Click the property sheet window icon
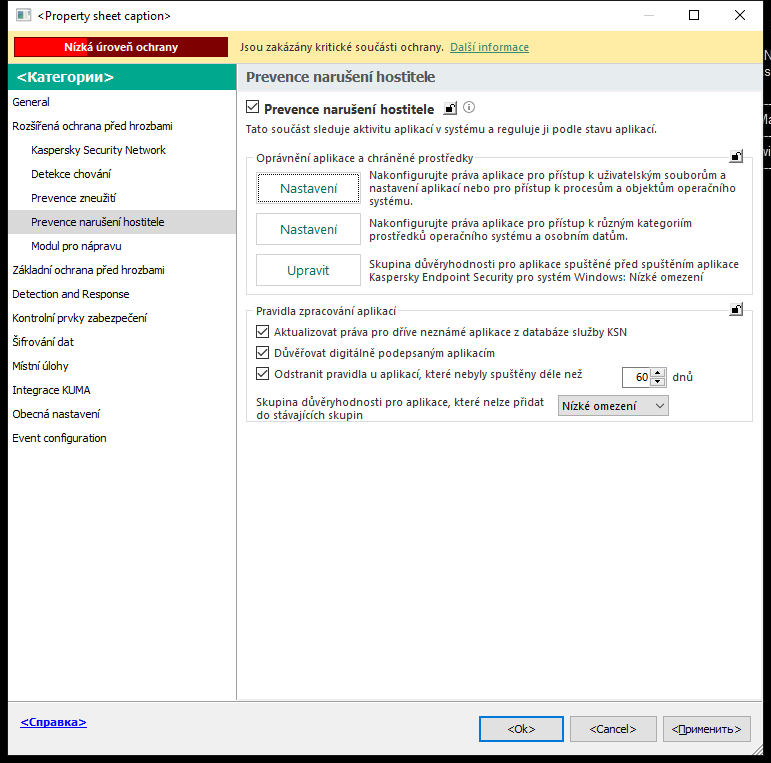Image resolution: width=771 pixels, height=763 pixels. (23, 15)
